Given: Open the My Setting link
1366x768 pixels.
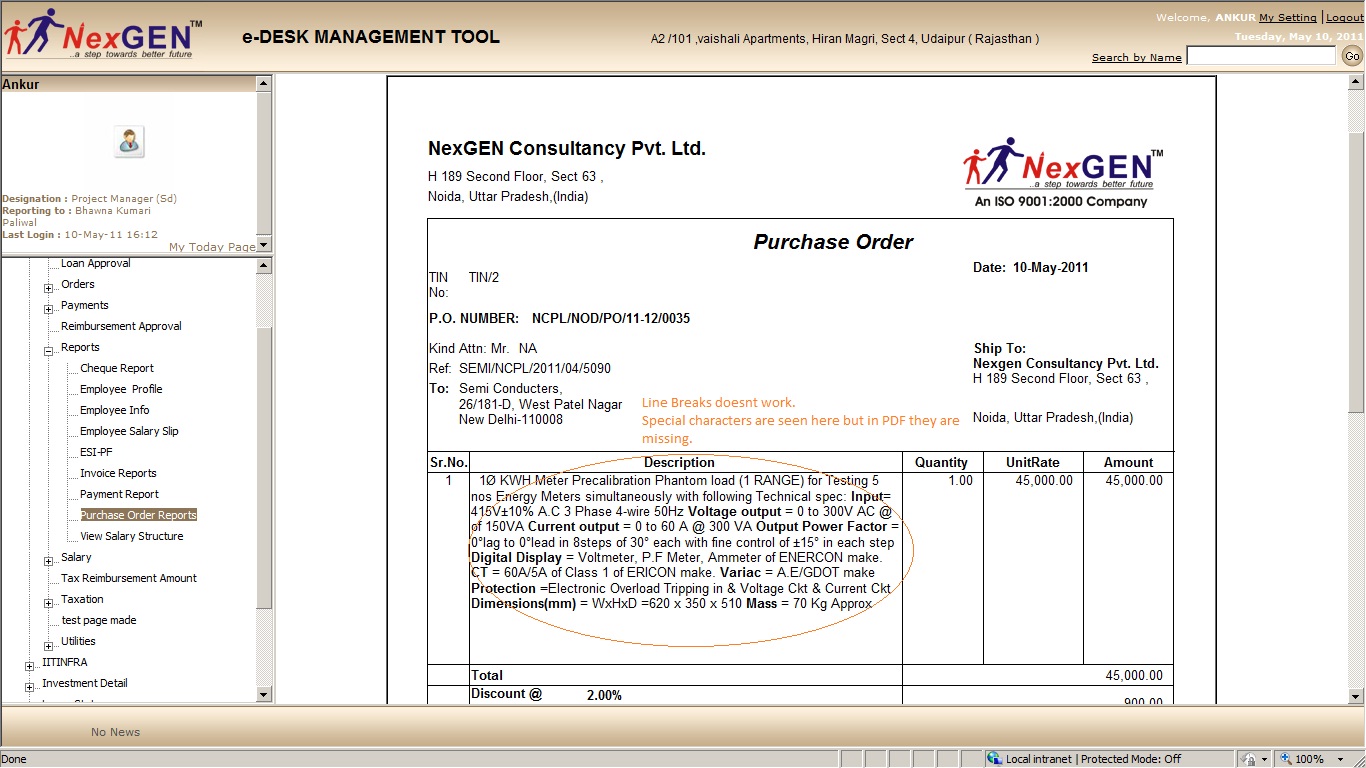Looking at the screenshot, I should click(x=1288, y=17).
